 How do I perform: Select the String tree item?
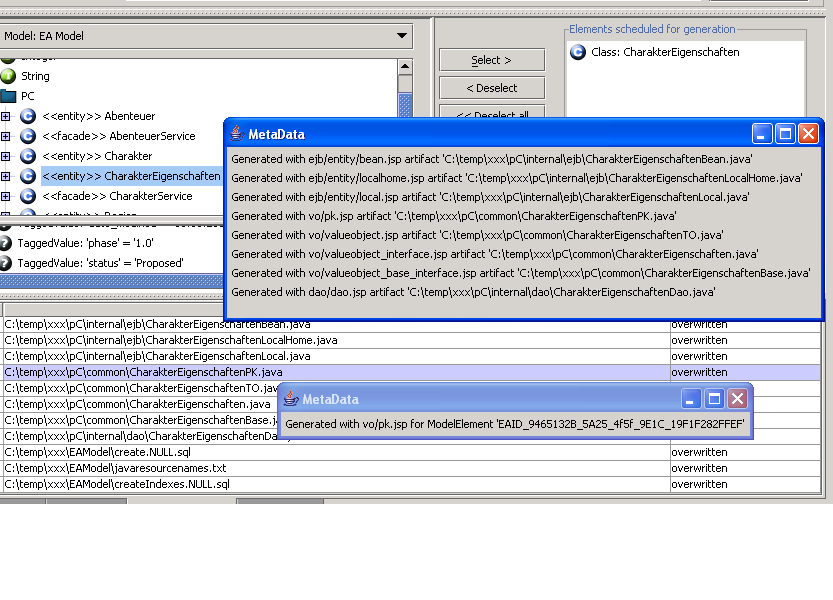point(35,76)
